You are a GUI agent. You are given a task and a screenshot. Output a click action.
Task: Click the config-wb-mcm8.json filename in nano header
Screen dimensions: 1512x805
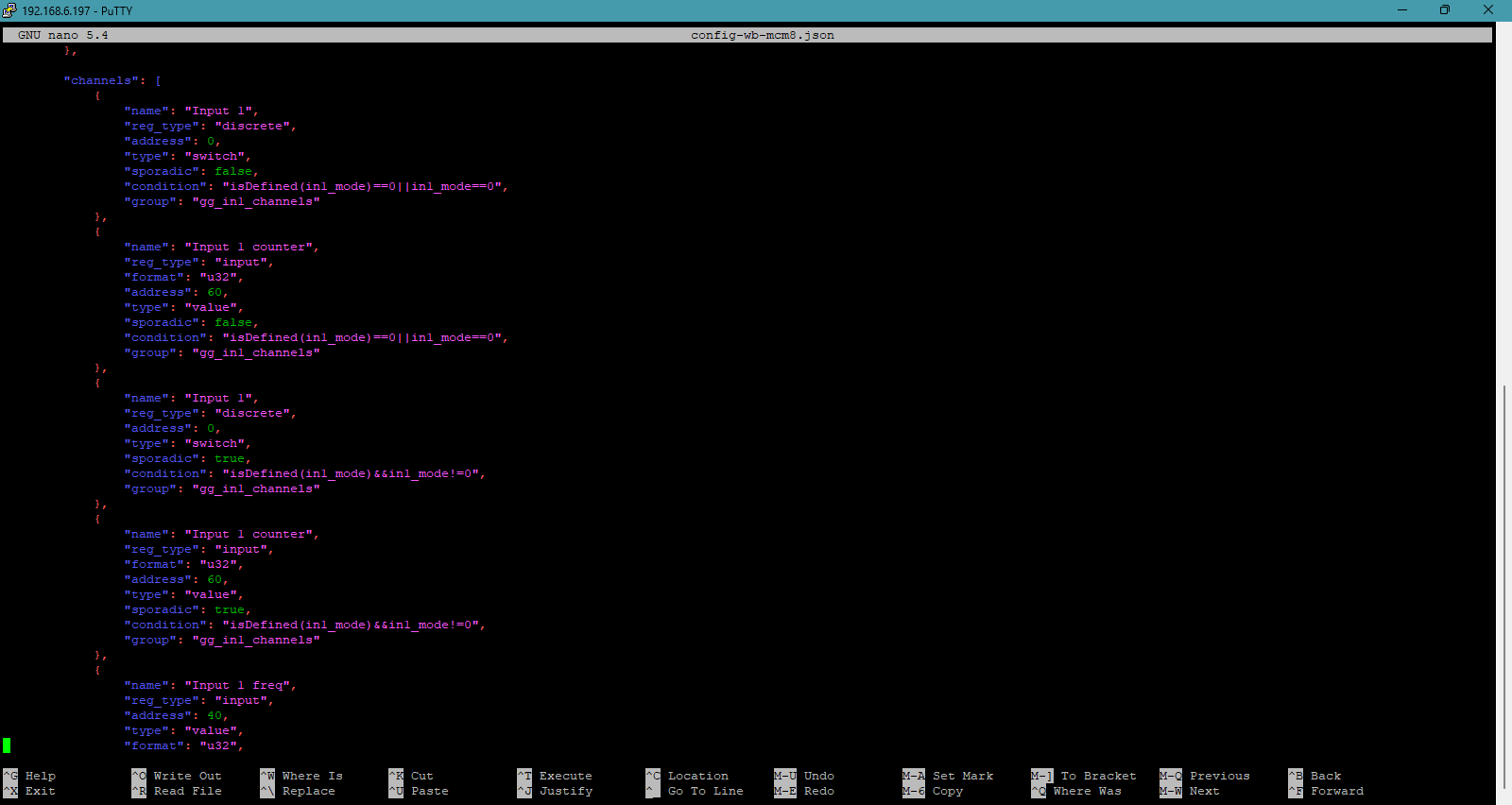tap(762, 35)
